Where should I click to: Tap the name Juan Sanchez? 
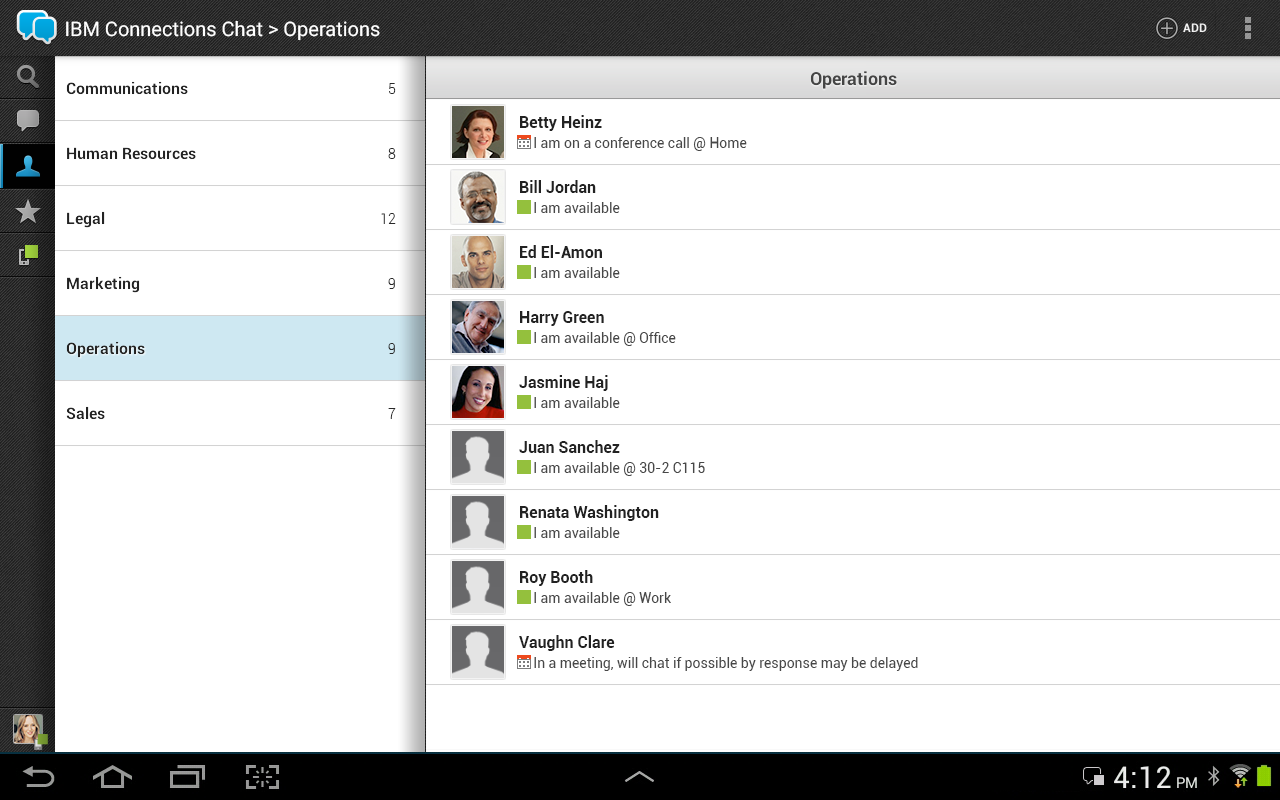(x=569, y=447)
